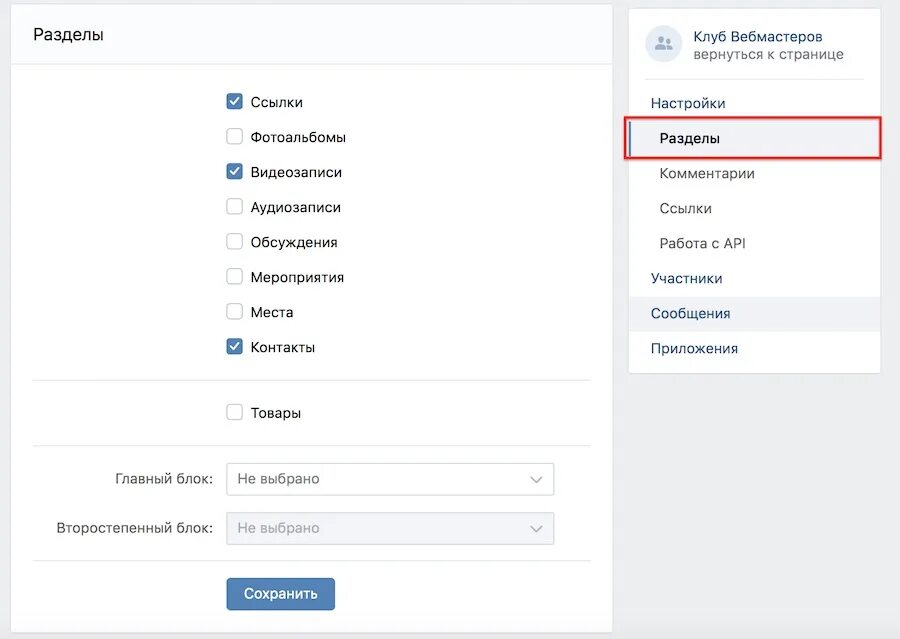
Task: Click the Сохранить button
Action: (x=280, y=593)
